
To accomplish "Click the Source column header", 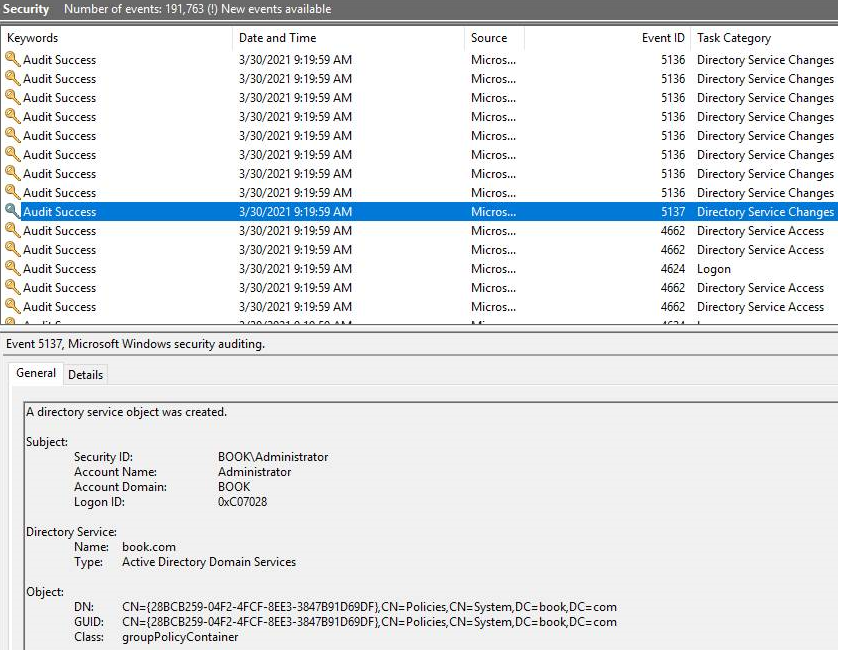I will 489,38.
